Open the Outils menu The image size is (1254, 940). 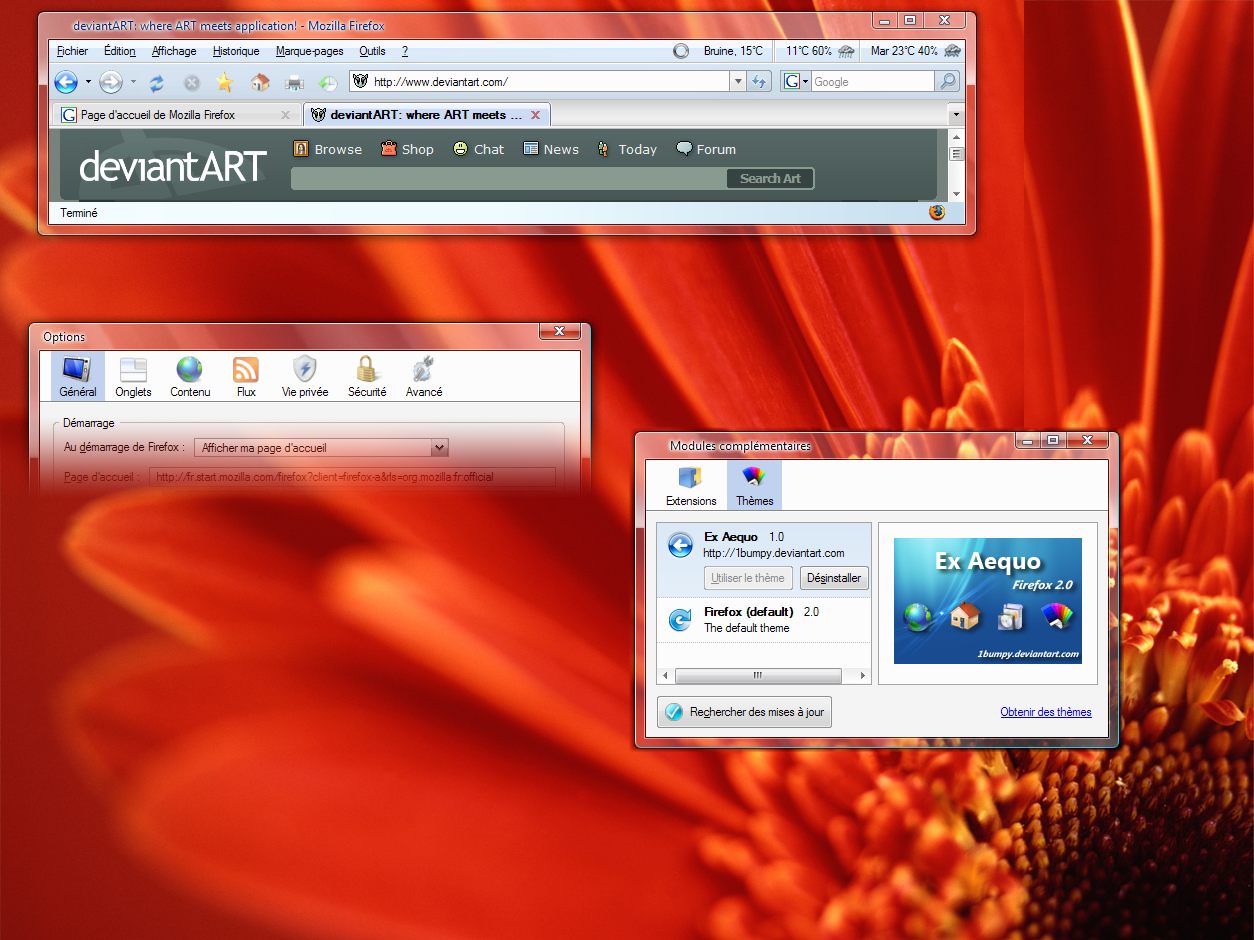click(x=372, y=51)
